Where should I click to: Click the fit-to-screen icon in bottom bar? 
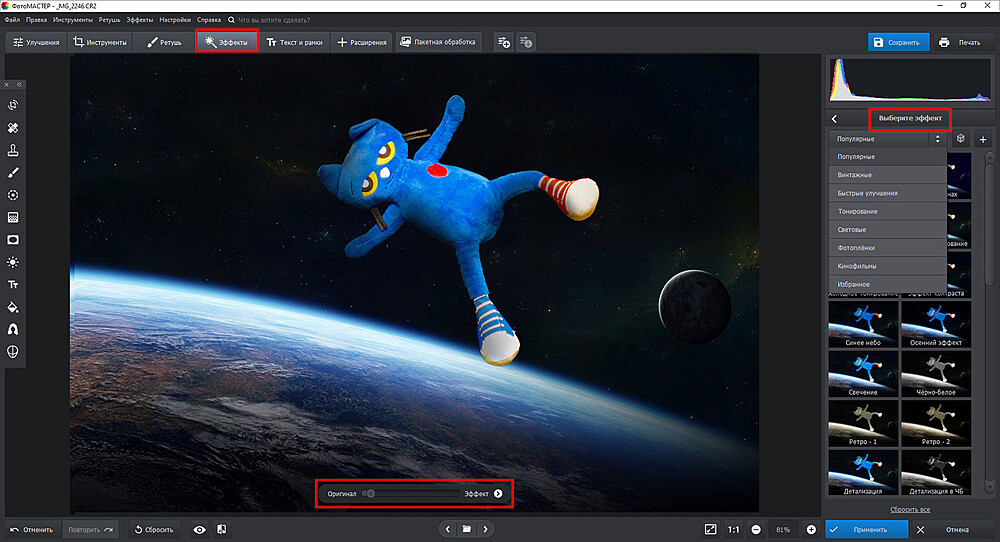[710, 529]
